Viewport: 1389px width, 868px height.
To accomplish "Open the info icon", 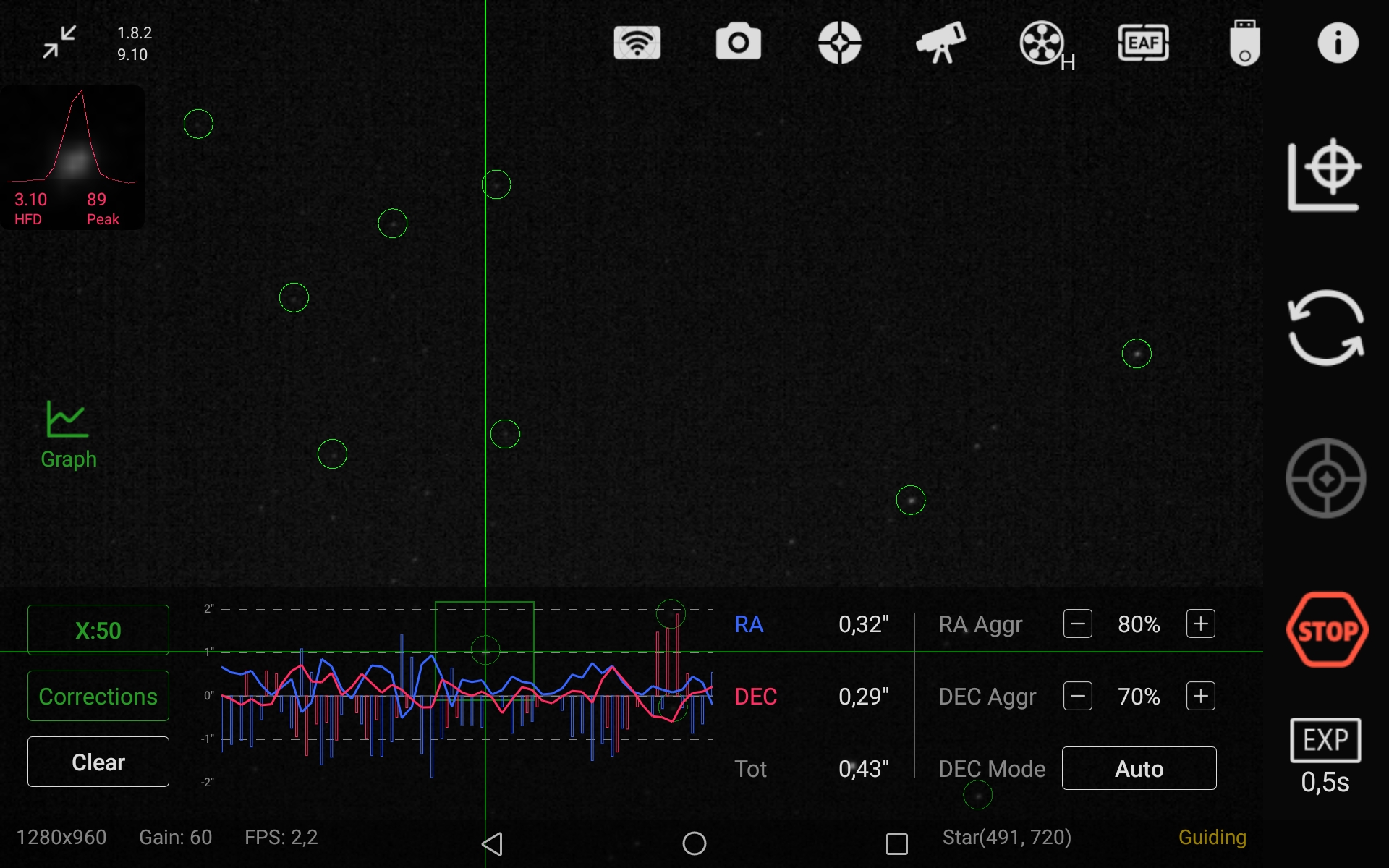I will (1338, 43).
